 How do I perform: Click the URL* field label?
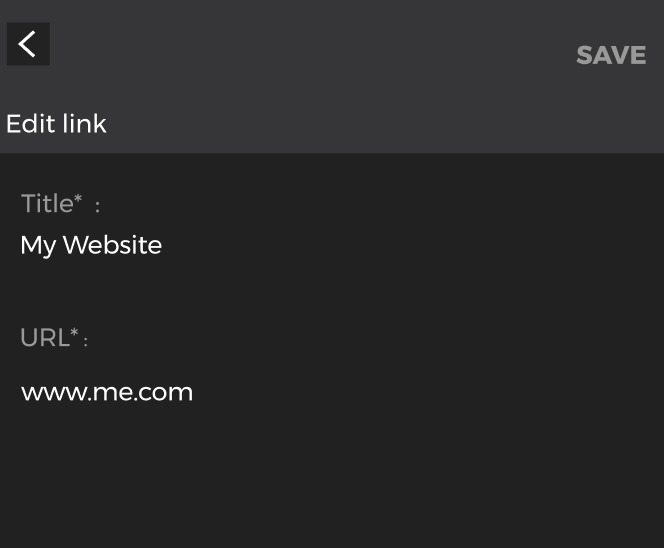pyautogui.click(x=54, y=338)
